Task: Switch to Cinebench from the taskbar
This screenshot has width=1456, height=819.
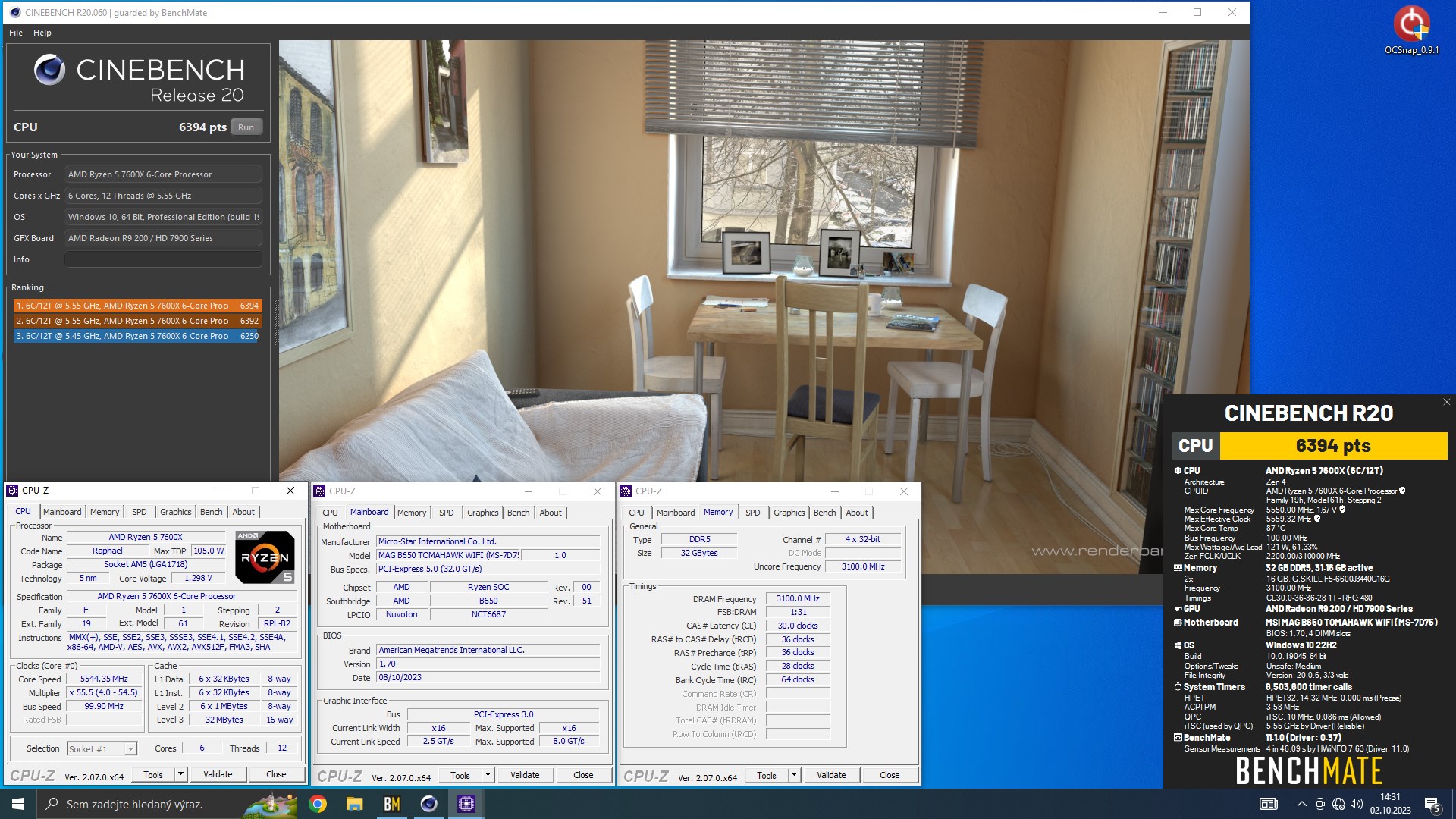Action: (x=429, y=804)
